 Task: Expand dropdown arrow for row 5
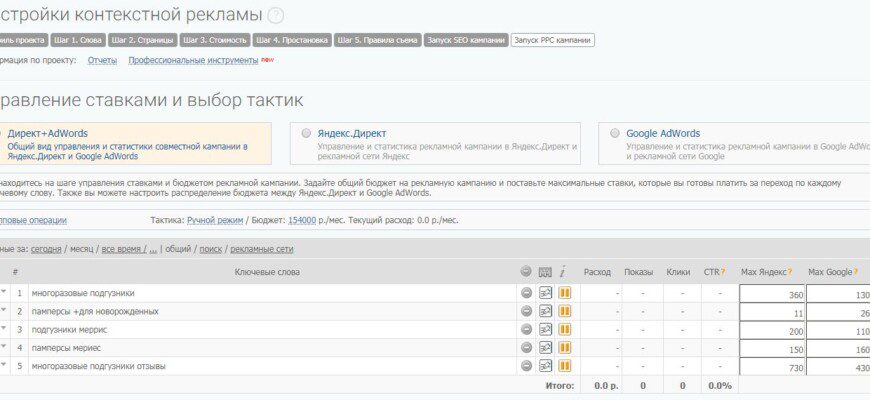pos(4,365)
